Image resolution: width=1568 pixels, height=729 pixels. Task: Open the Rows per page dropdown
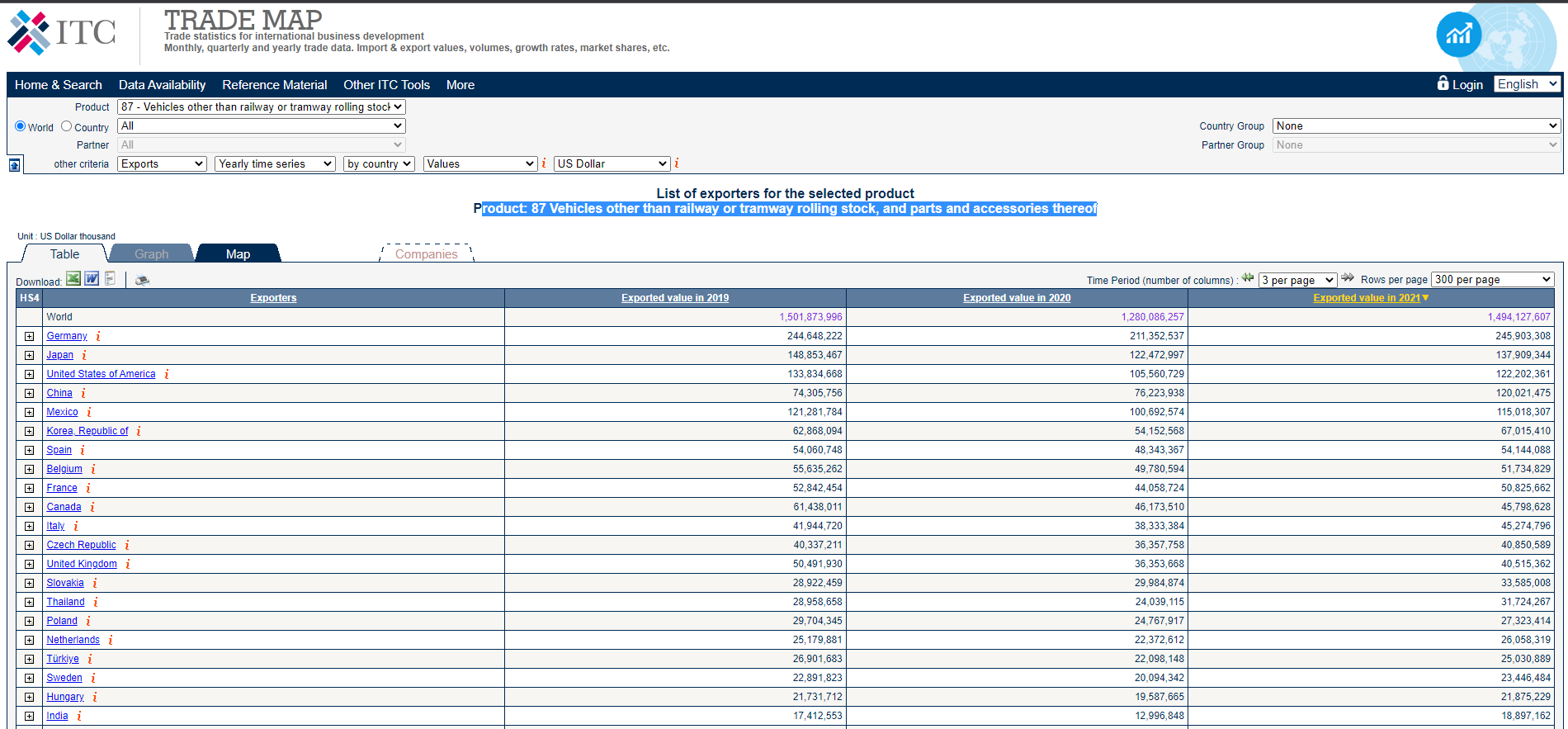[x=1493, y=279]
